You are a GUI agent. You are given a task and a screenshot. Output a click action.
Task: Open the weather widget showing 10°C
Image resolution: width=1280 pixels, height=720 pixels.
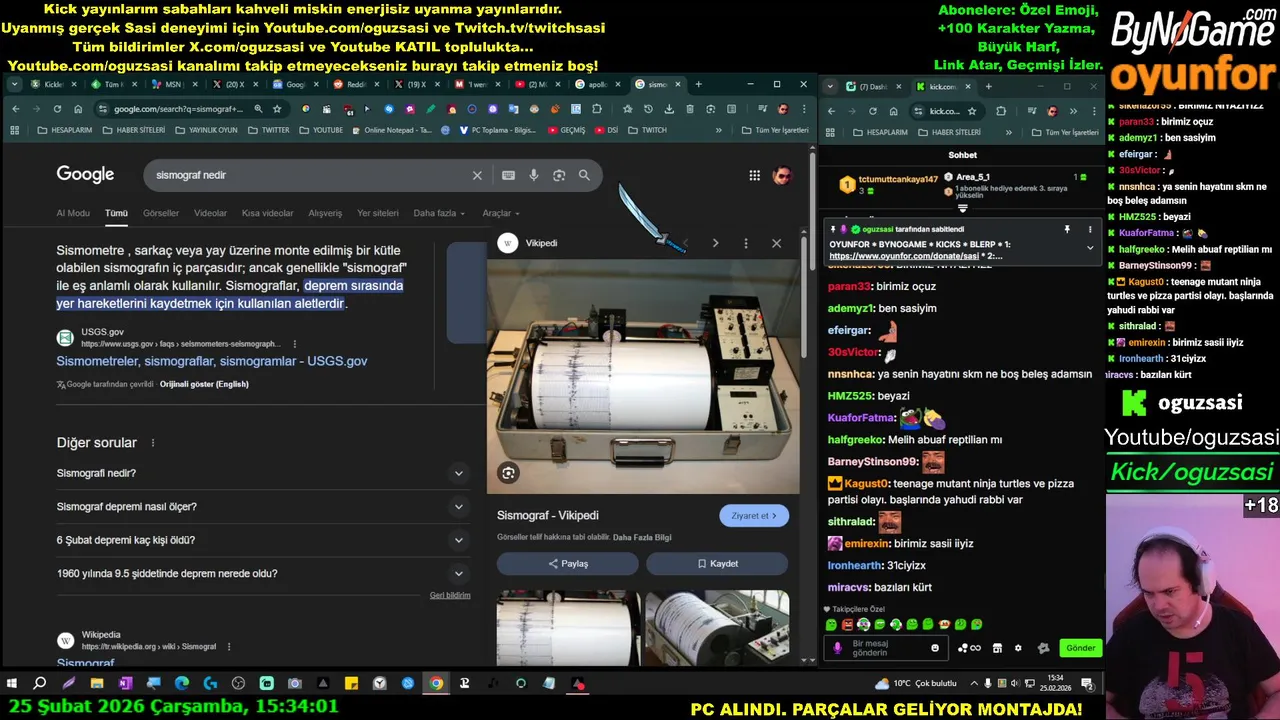click(x=915, y=684)
